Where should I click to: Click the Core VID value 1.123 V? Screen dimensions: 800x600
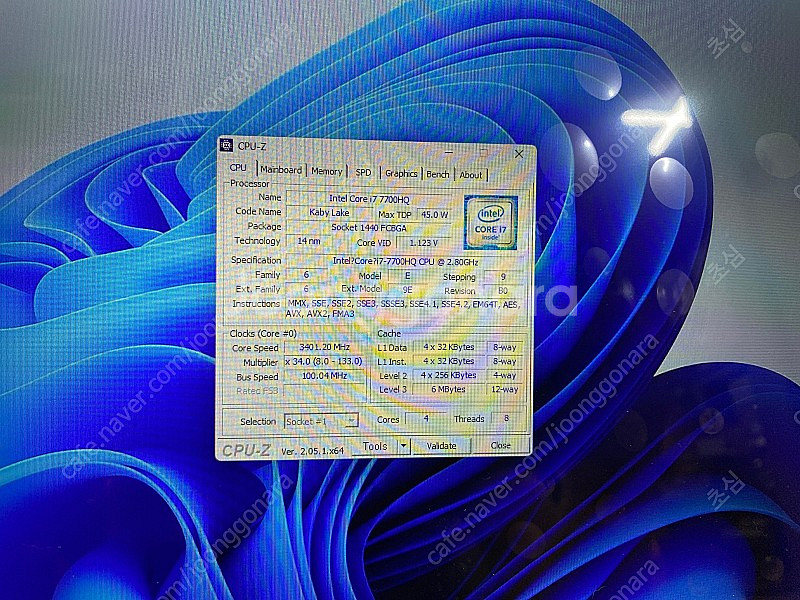point(424,243)
